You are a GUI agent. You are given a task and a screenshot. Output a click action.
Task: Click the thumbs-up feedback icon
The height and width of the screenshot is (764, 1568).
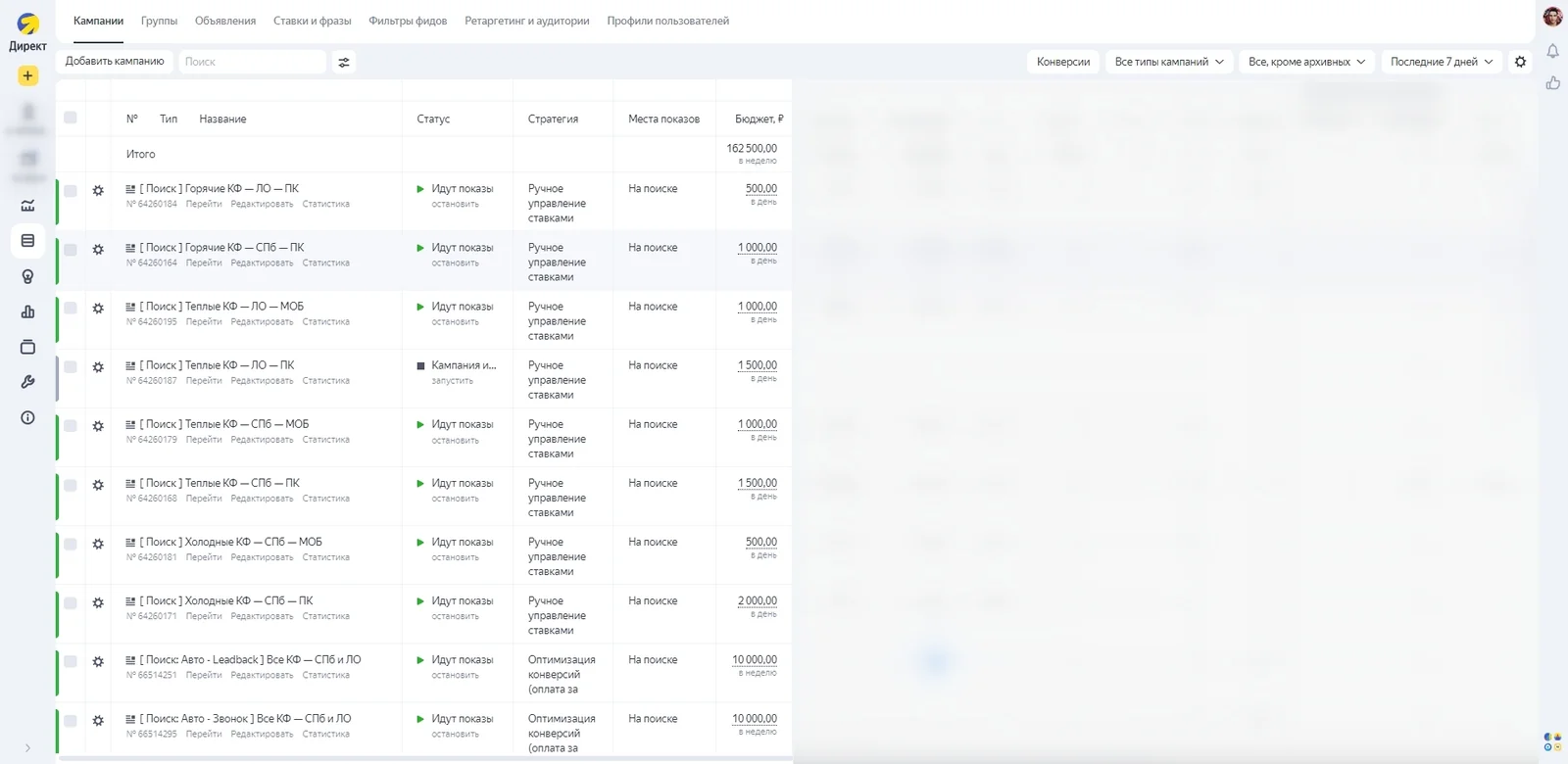1552,83
